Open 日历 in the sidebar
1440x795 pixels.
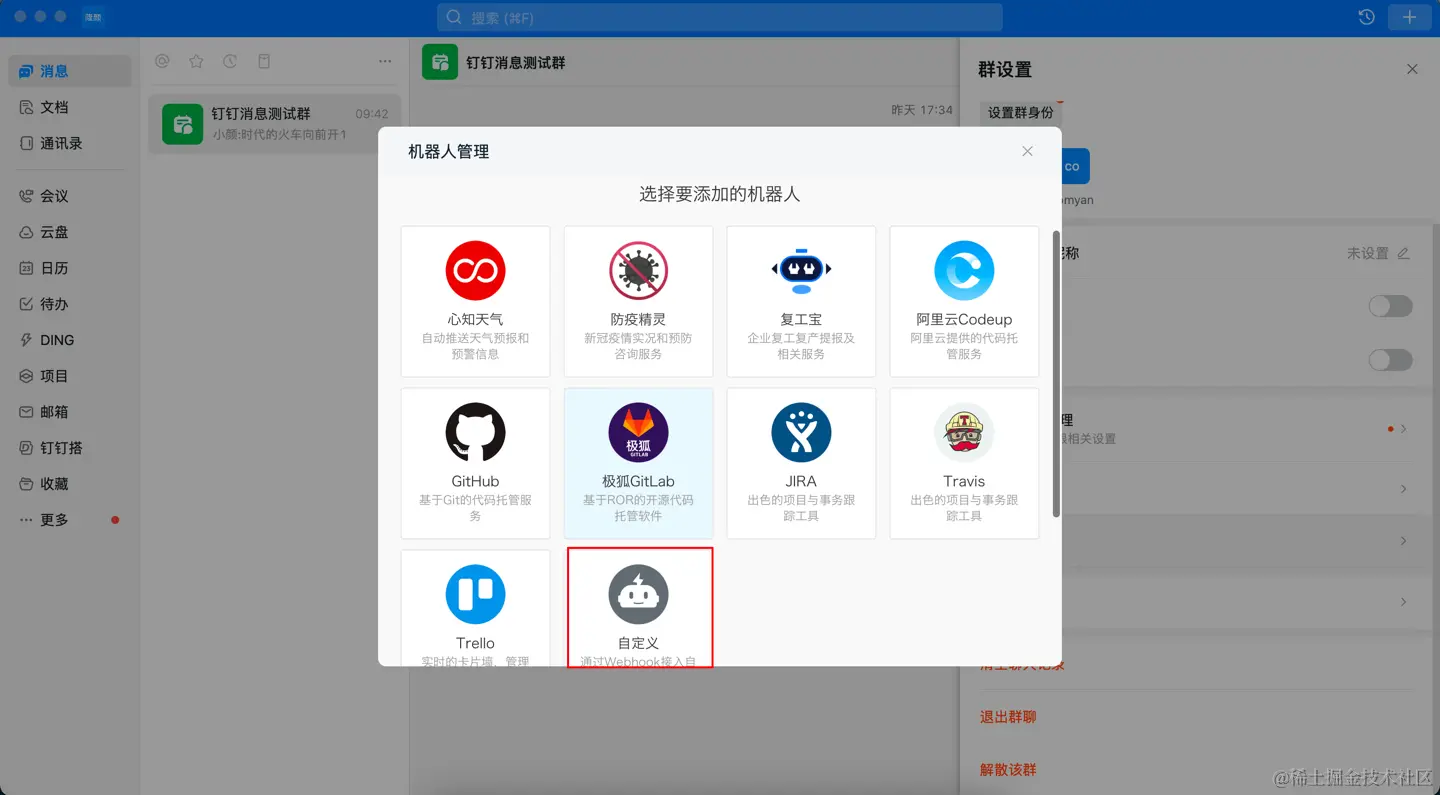70,268
